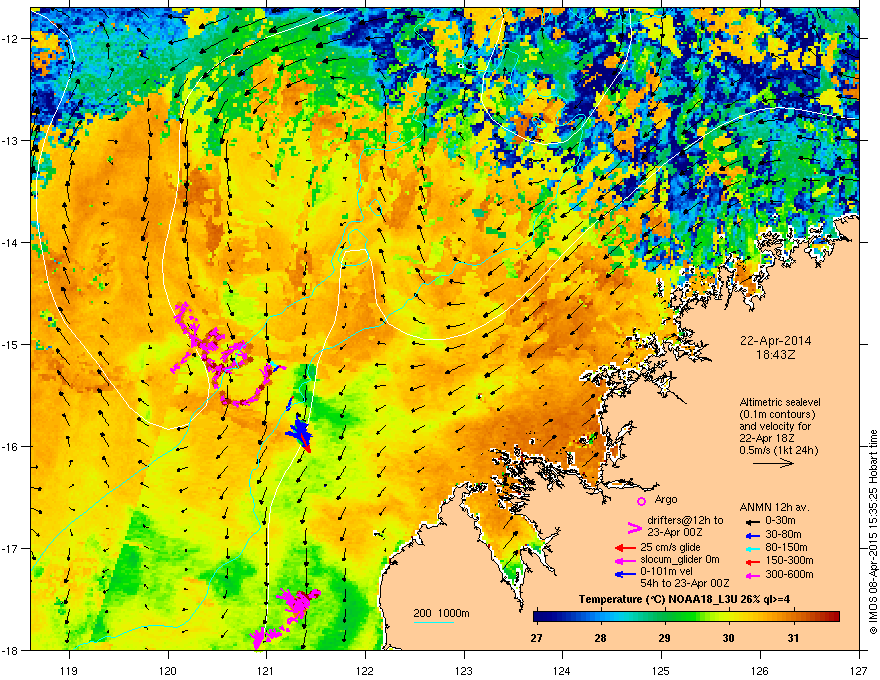The image size is (880, 680).
Task: Click the latitude axis label '-12'
Action: click(x=11, y=39)
